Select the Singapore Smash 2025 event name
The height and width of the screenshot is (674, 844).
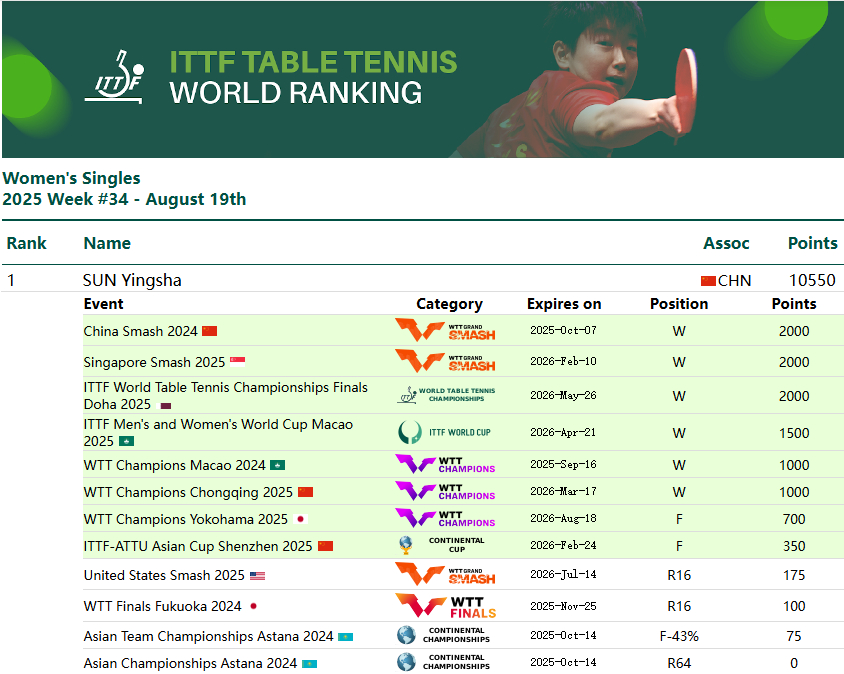pyautogui.click(x=154, y=362)
